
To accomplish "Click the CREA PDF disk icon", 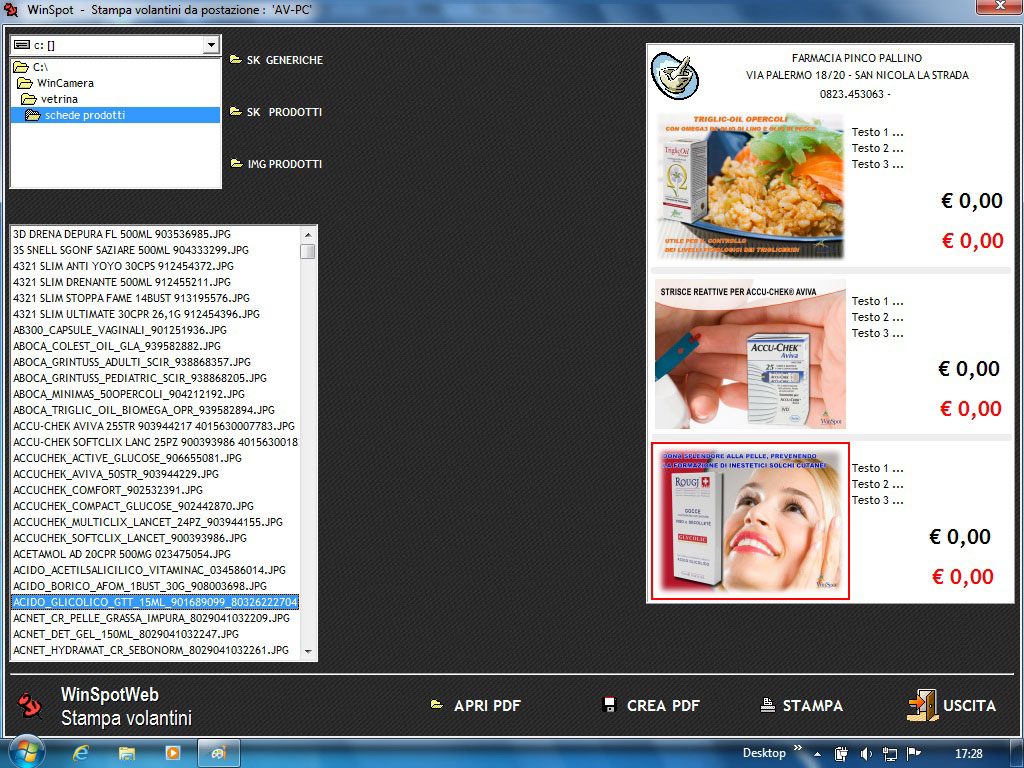I will pyautogui.click(x=609, y=705).
